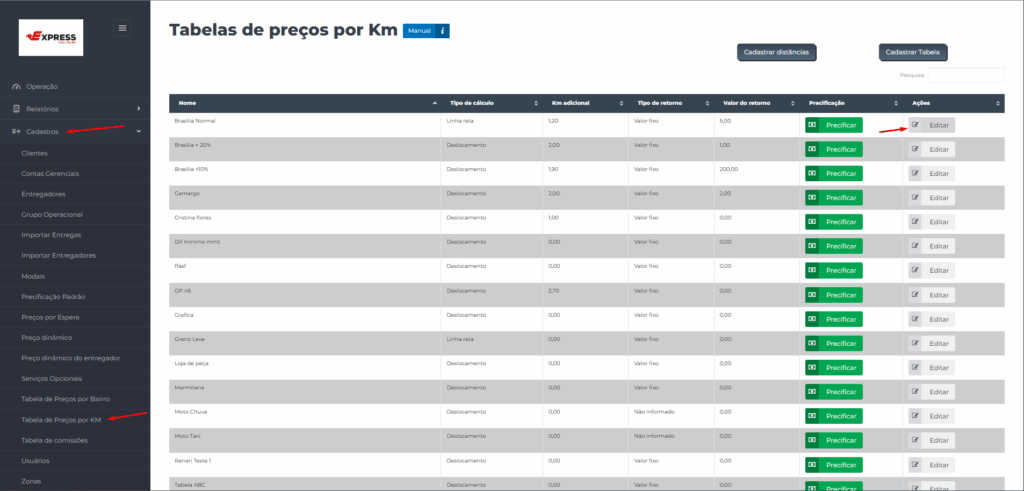The width and height of the screenshot is (1024, 491).
Task: Click the Operação gauge icon in sidebar
Action: pyautogui.click(x=16, y=87)
